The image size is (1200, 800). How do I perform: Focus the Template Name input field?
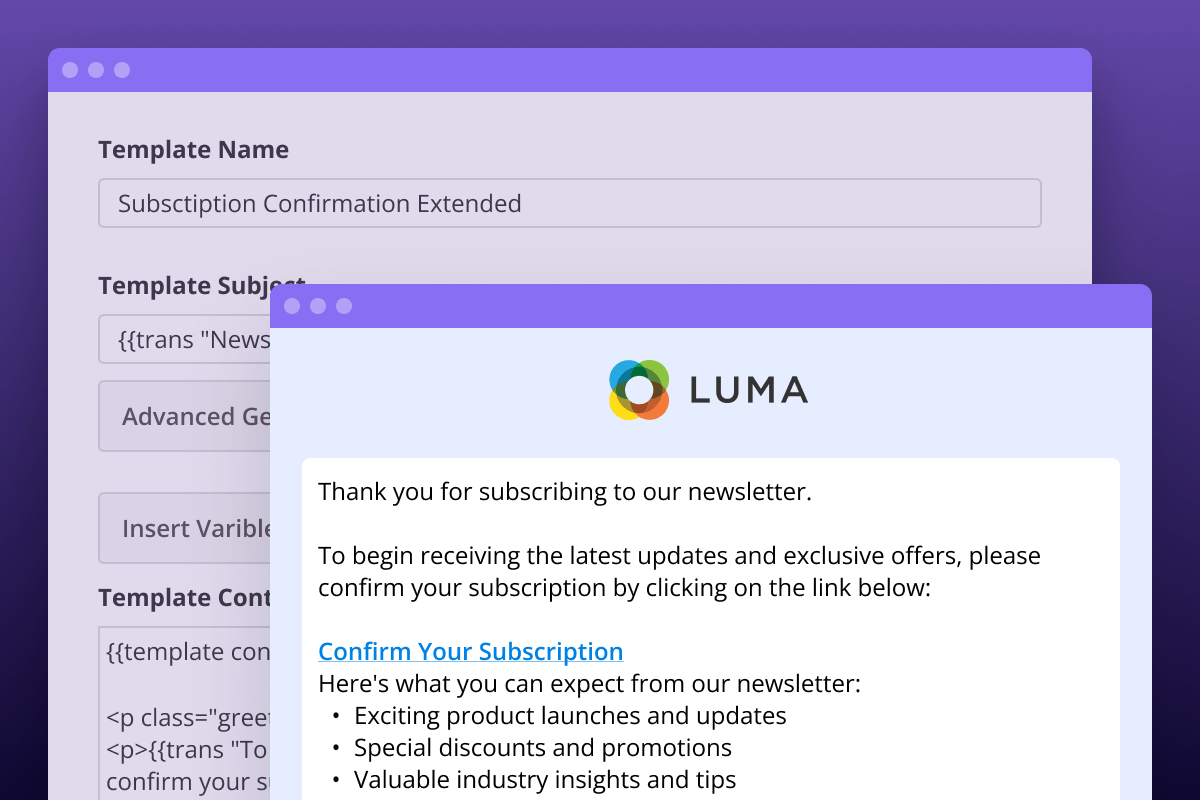click(569, 204)
